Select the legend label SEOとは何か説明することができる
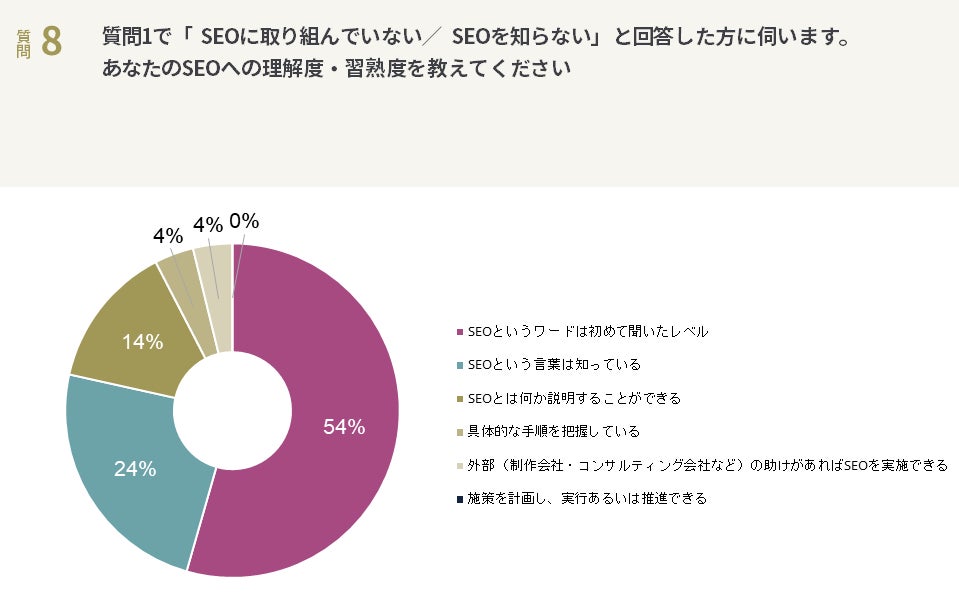Image resolution: width=959 pixels, height=598 pixels. tap(574, 398)
